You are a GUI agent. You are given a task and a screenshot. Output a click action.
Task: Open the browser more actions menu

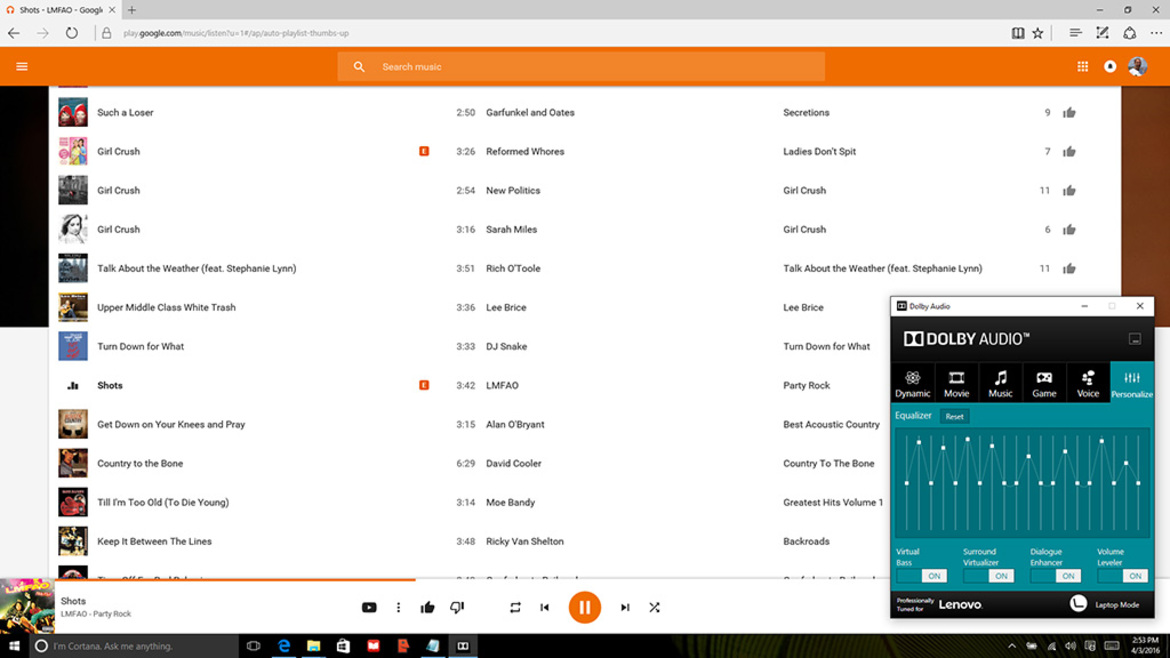(1156, 33)
